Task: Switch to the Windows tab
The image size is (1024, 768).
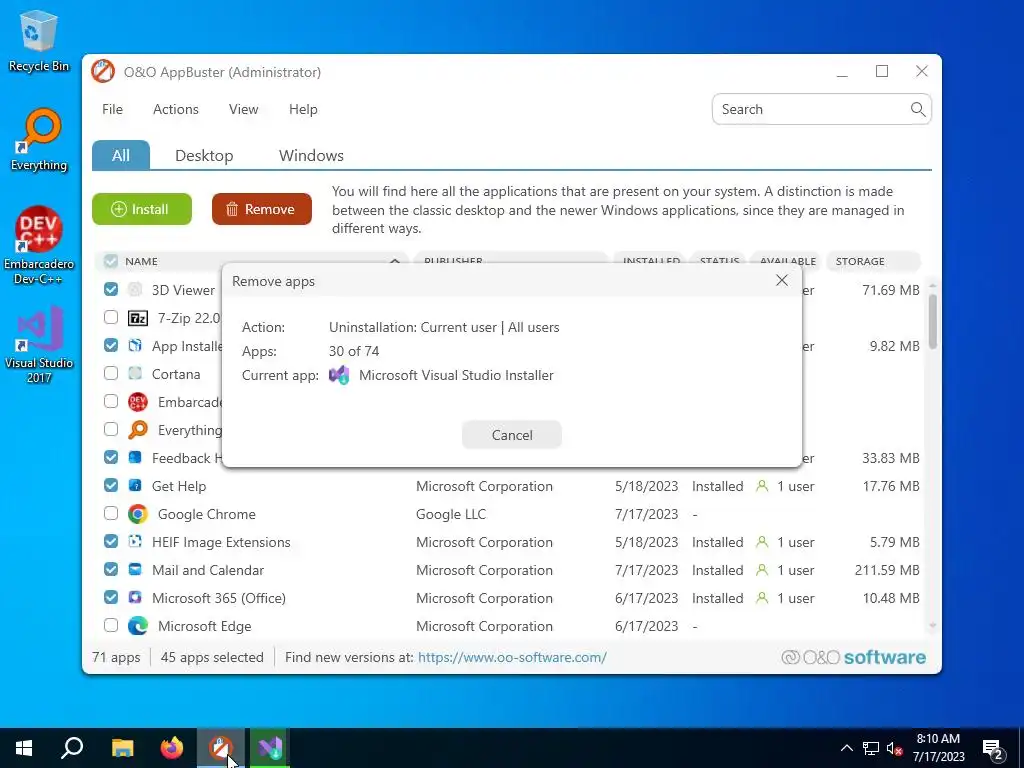Action: coord(311,155)
